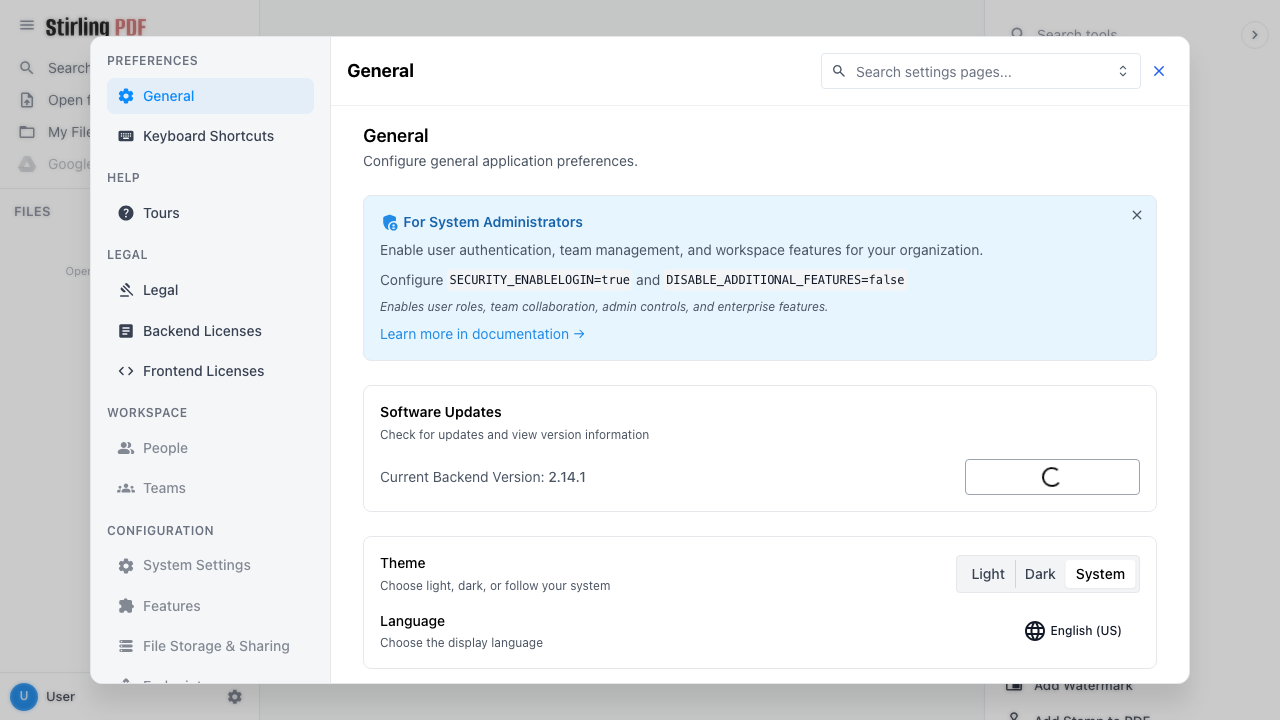Open Keyboard Shortcuts keyboard icon
The width and height of the screenshot is (1280, 720).
[126, 136]
